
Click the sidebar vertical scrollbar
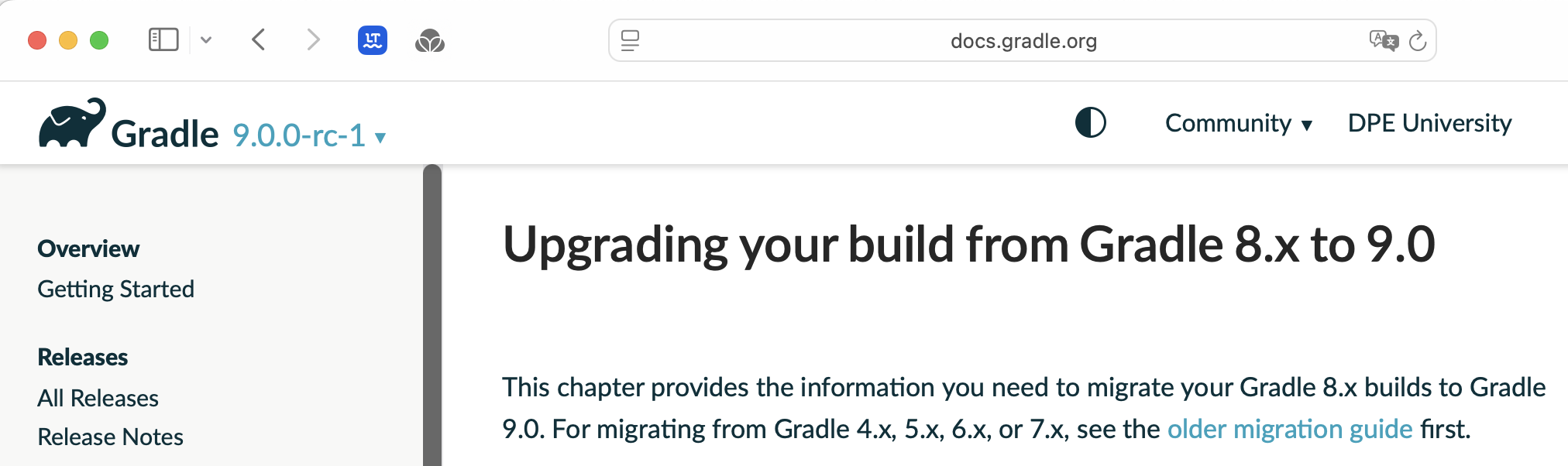[432, 315]
